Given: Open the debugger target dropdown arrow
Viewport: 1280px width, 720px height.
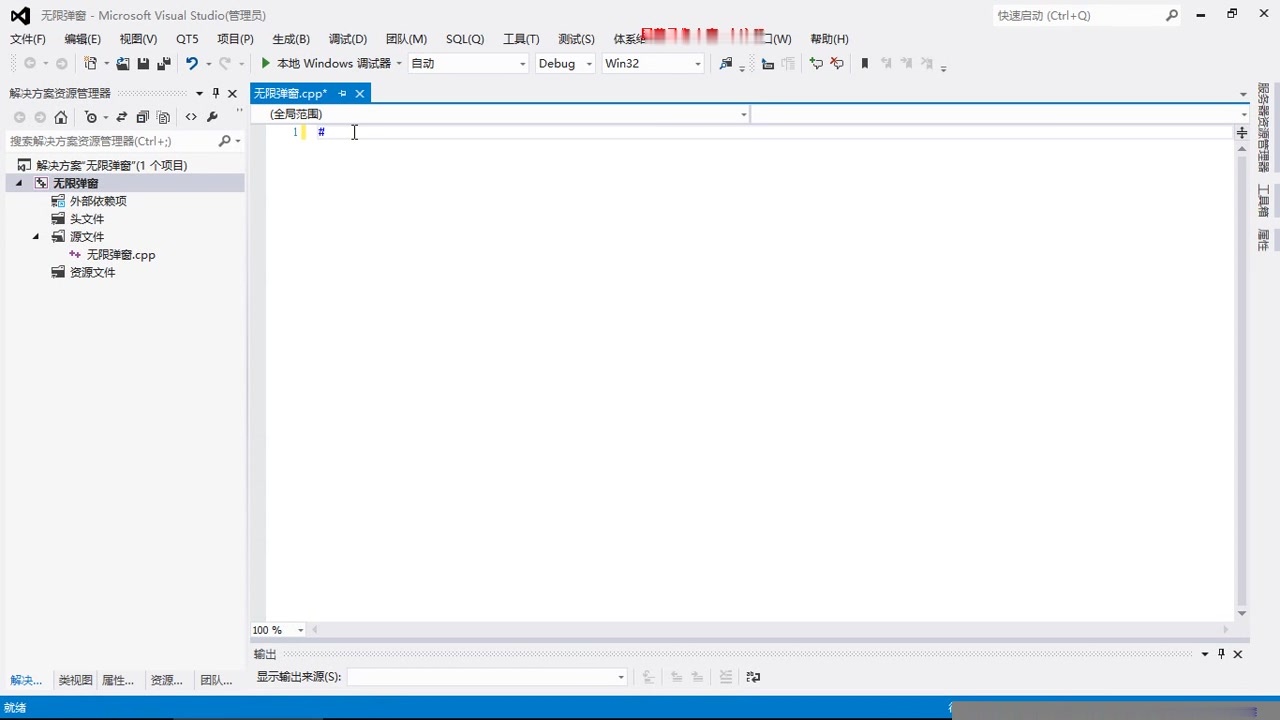Looking at the screenshot, I should click(399, 63).
